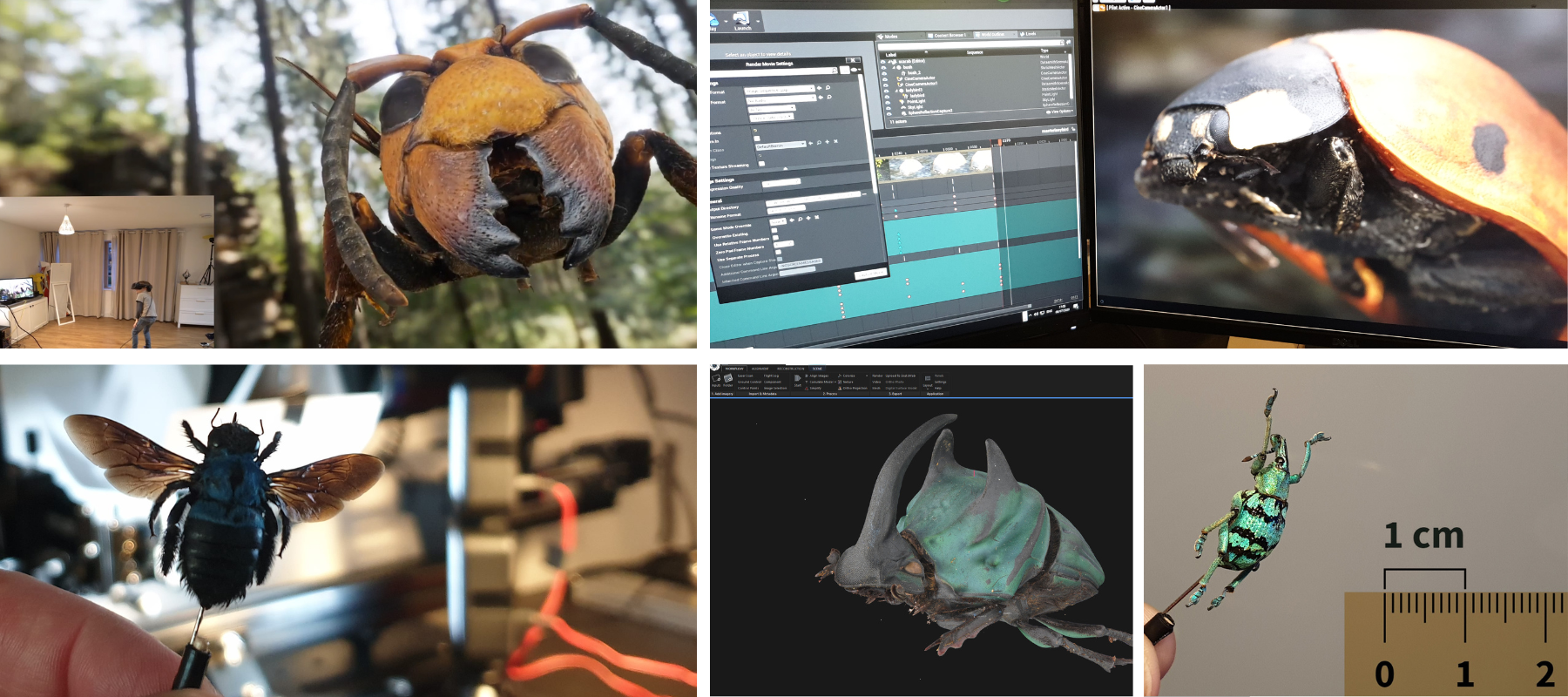
Task: Click the Texture tool
Action: tap(846, 382)
